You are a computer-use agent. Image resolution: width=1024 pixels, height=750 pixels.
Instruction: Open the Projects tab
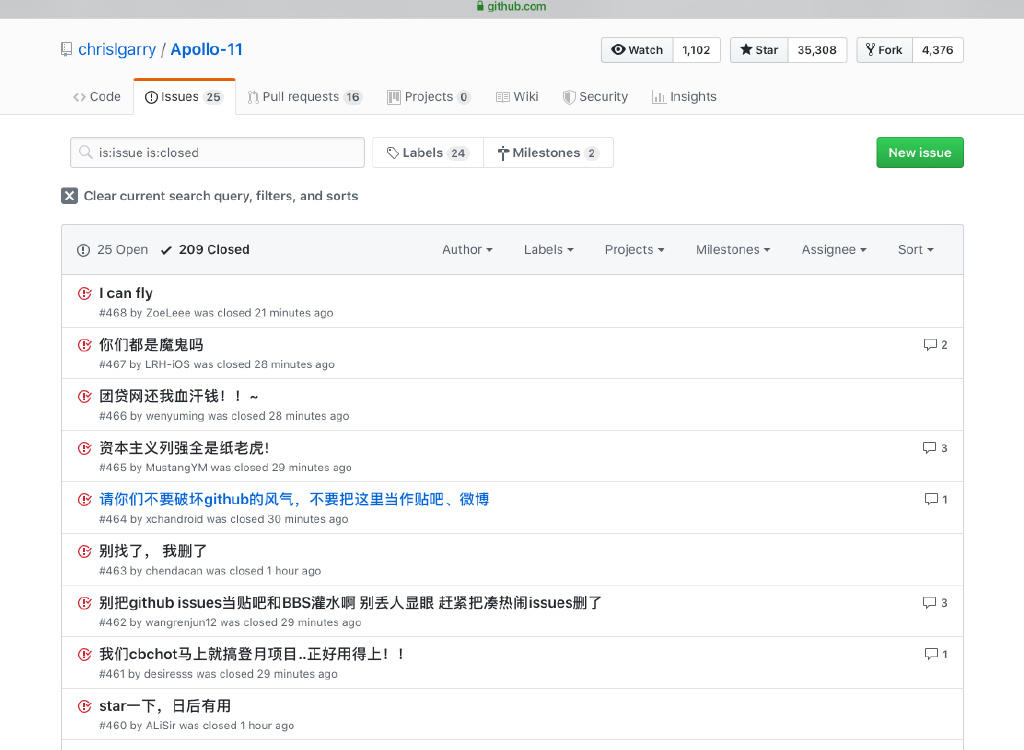point(428,97)
